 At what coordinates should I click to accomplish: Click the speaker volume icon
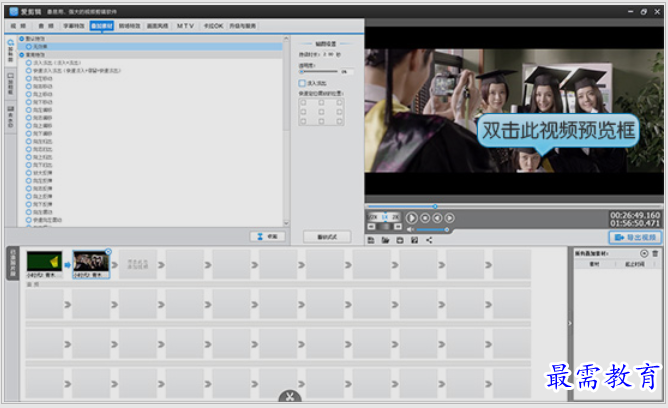[x=410, y=230]
